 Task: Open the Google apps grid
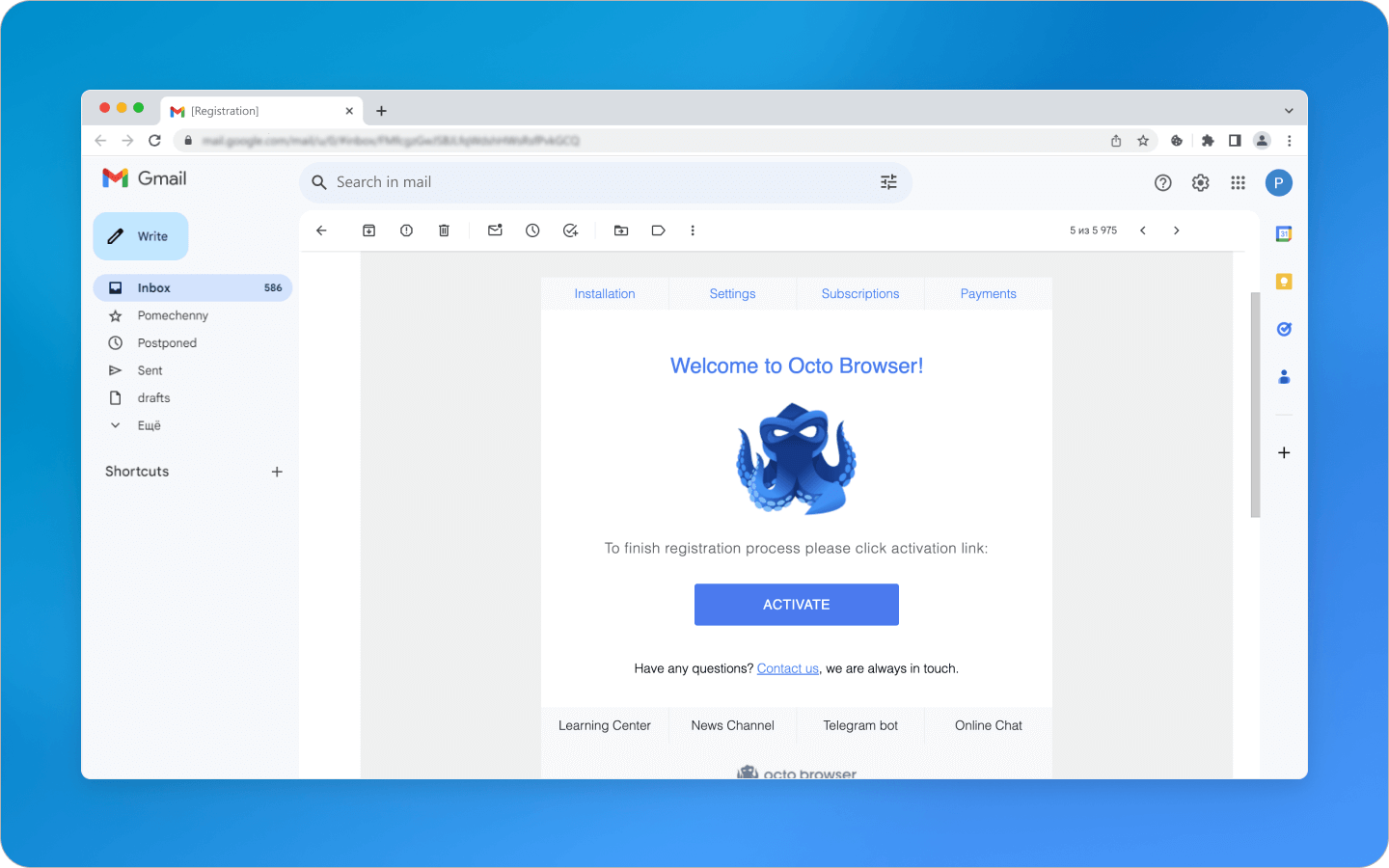coord(1238,182)
